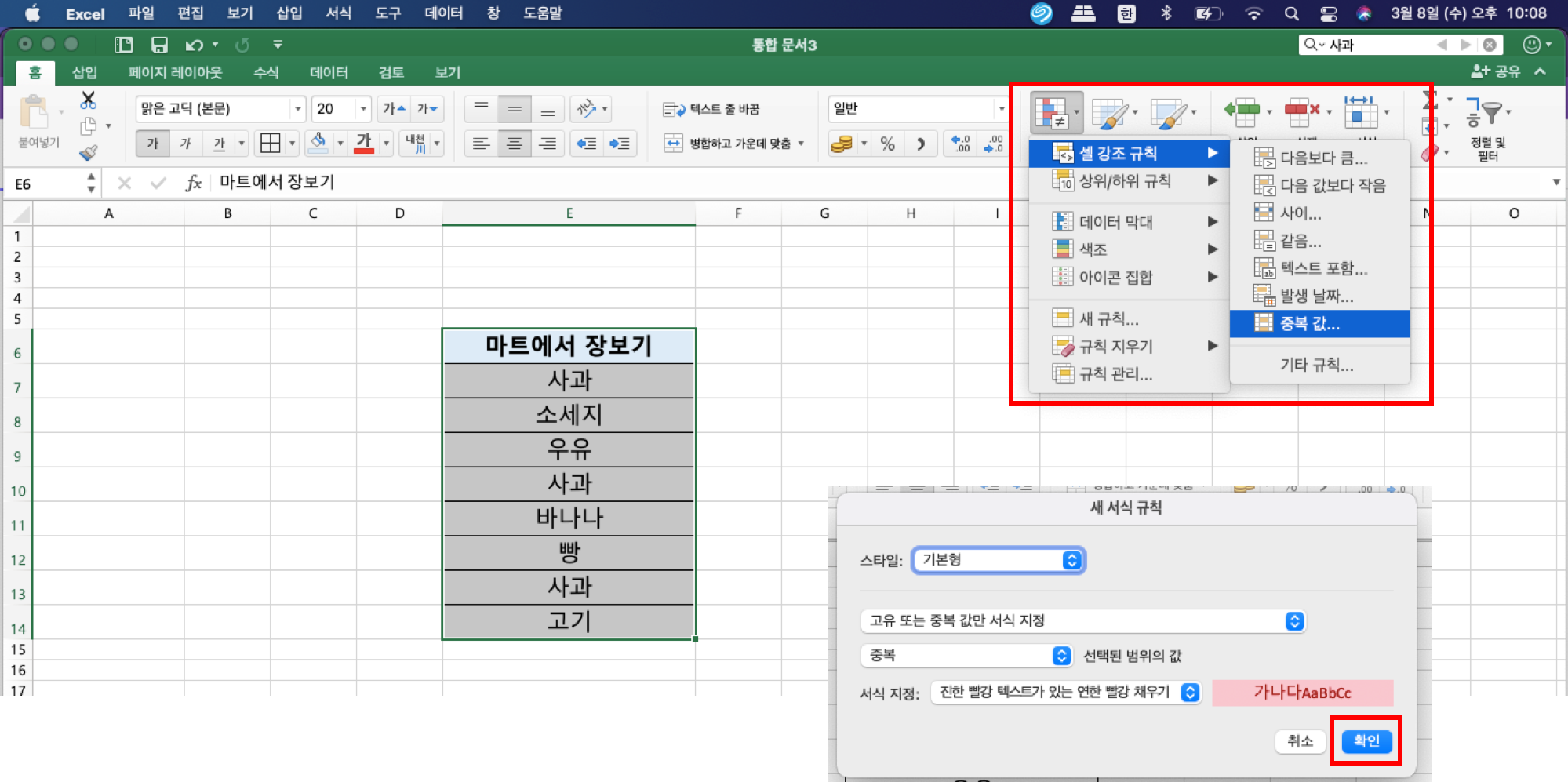Select center horizontal alignment

515,143
